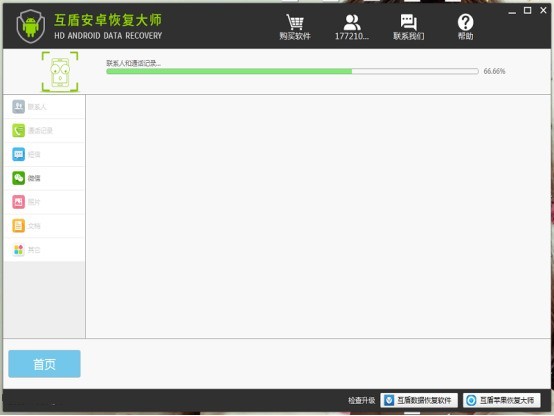The width and height of the screenshot is (554, 416).
Task: Select the 文档 documents icon in sidebar
Action: tap(18, 226)
